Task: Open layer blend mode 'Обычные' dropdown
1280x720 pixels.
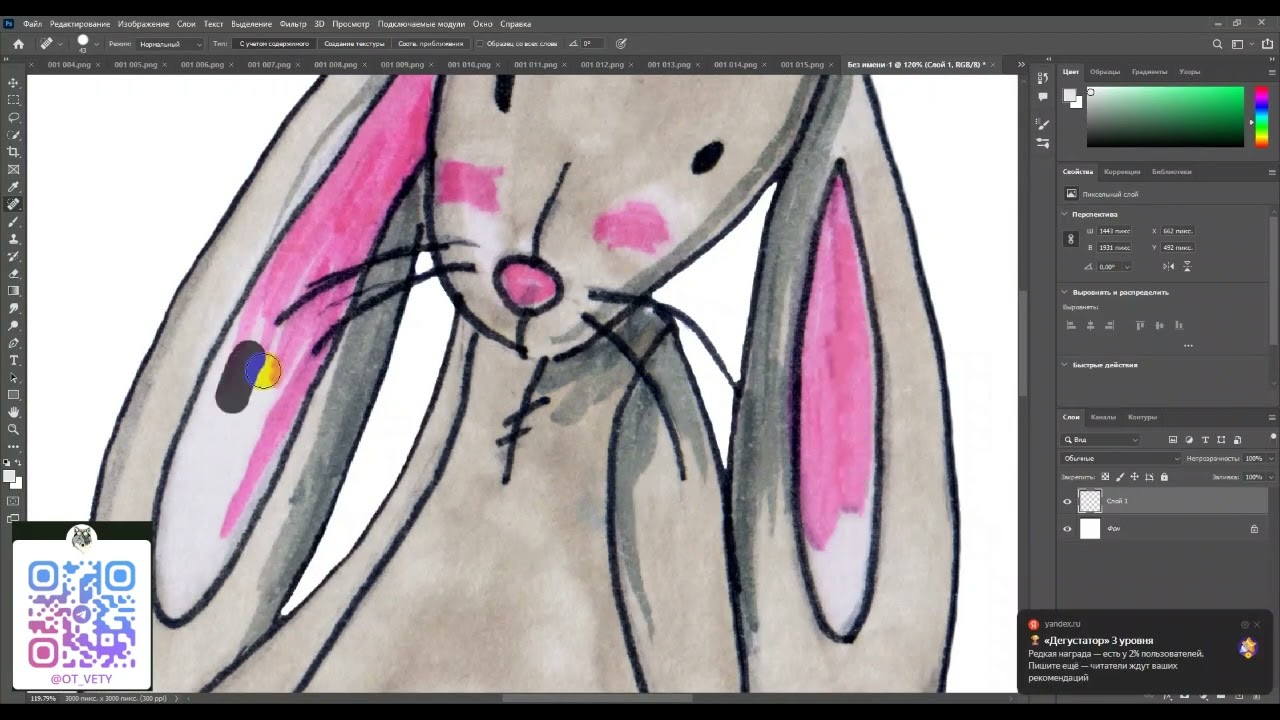Action: click(1122, 459)
